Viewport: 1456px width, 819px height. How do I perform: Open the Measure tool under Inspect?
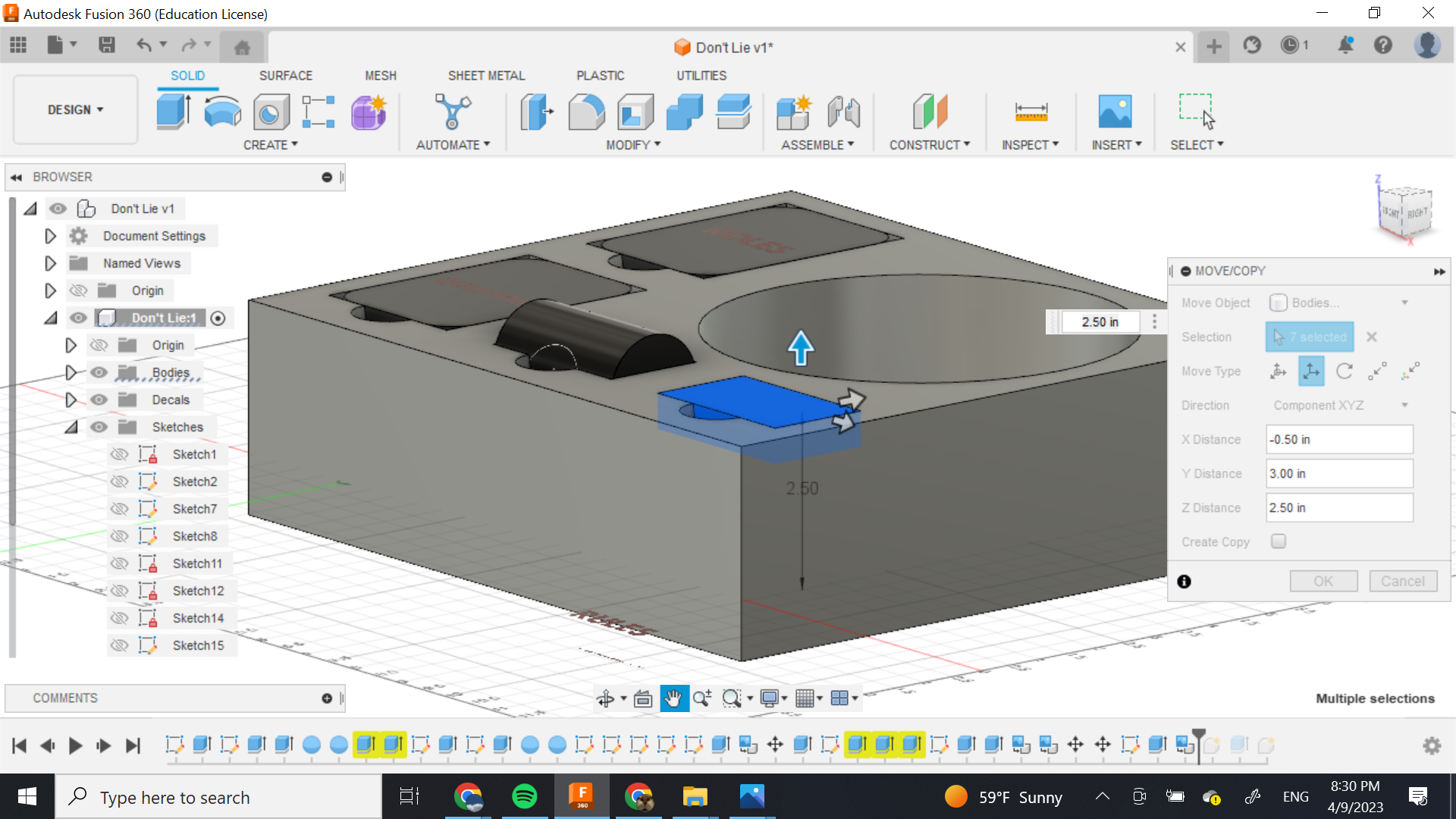click(1031, 111)
